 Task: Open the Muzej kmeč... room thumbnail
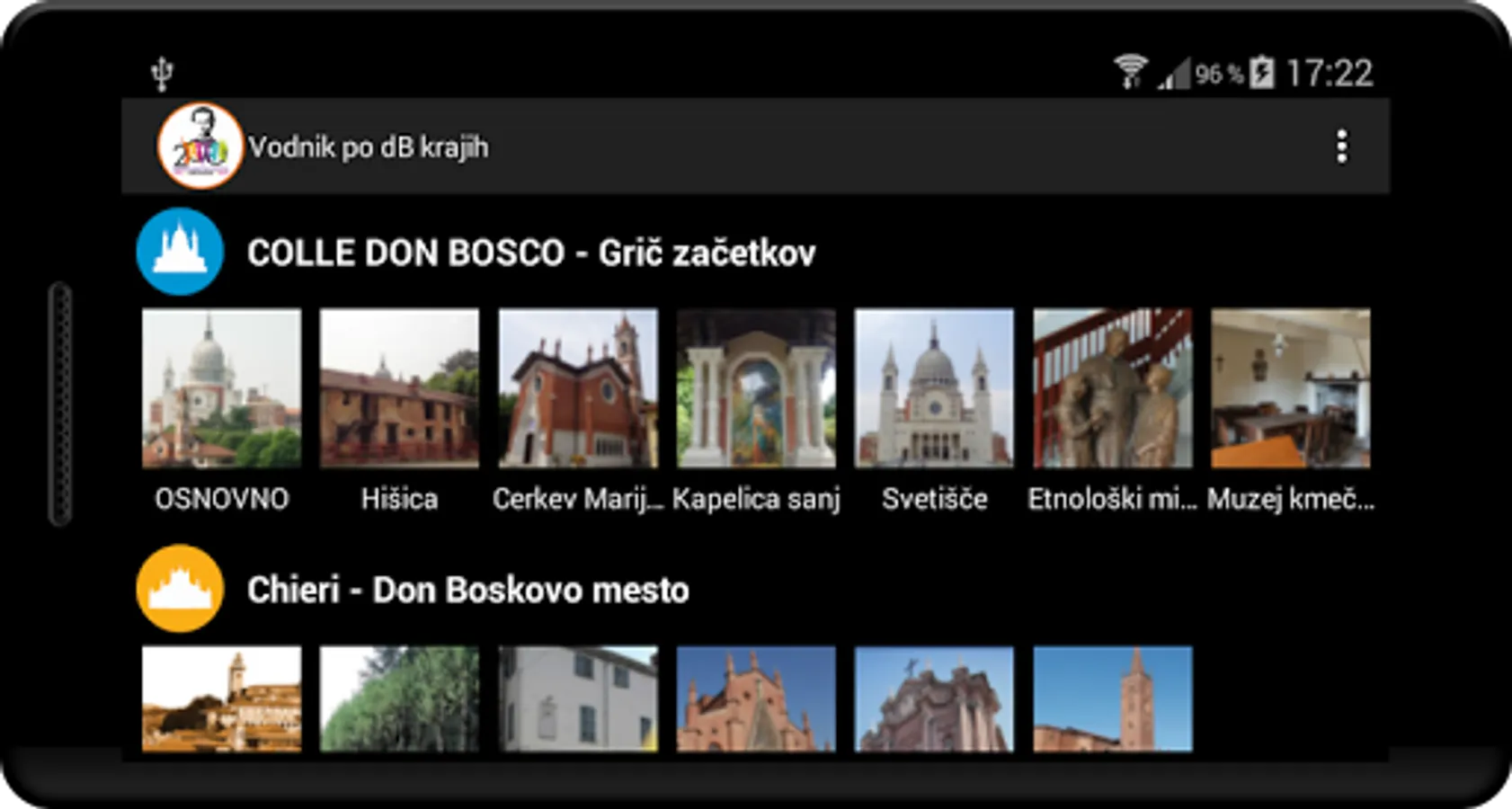coord(1291,388)
